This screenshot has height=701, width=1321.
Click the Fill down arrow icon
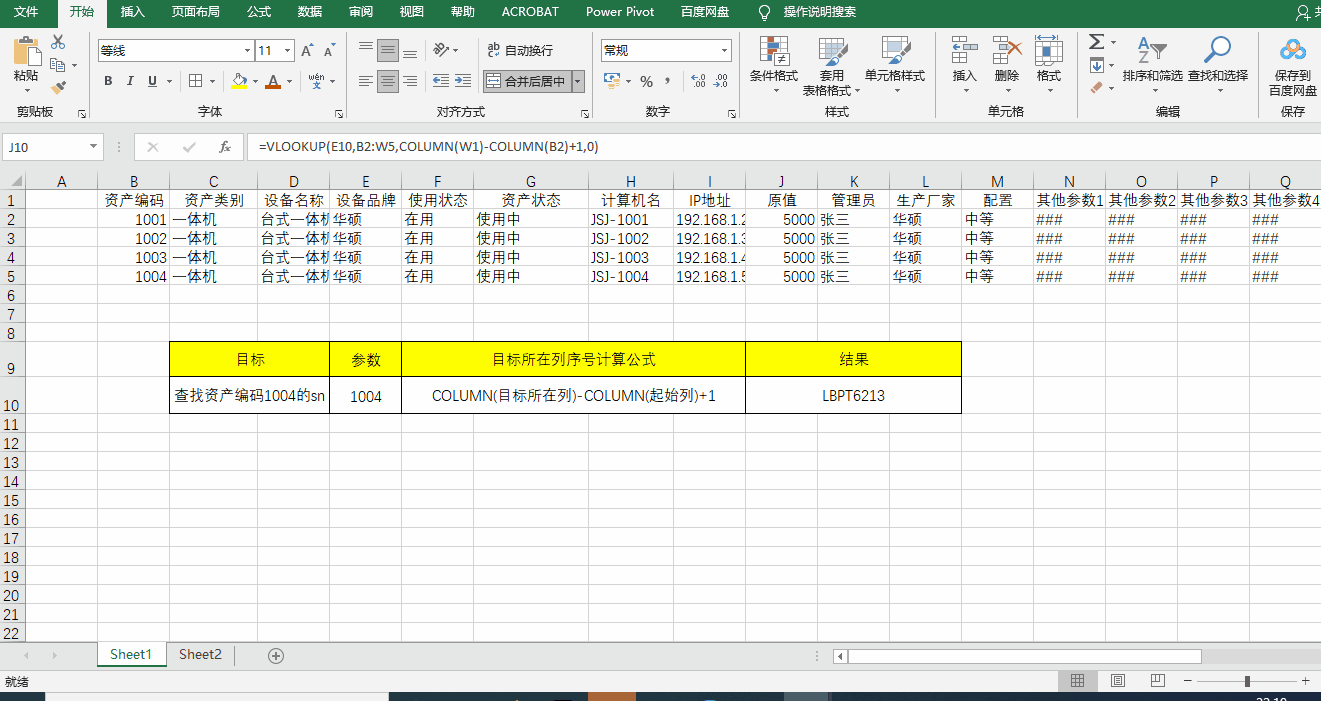coord(1096,65)
